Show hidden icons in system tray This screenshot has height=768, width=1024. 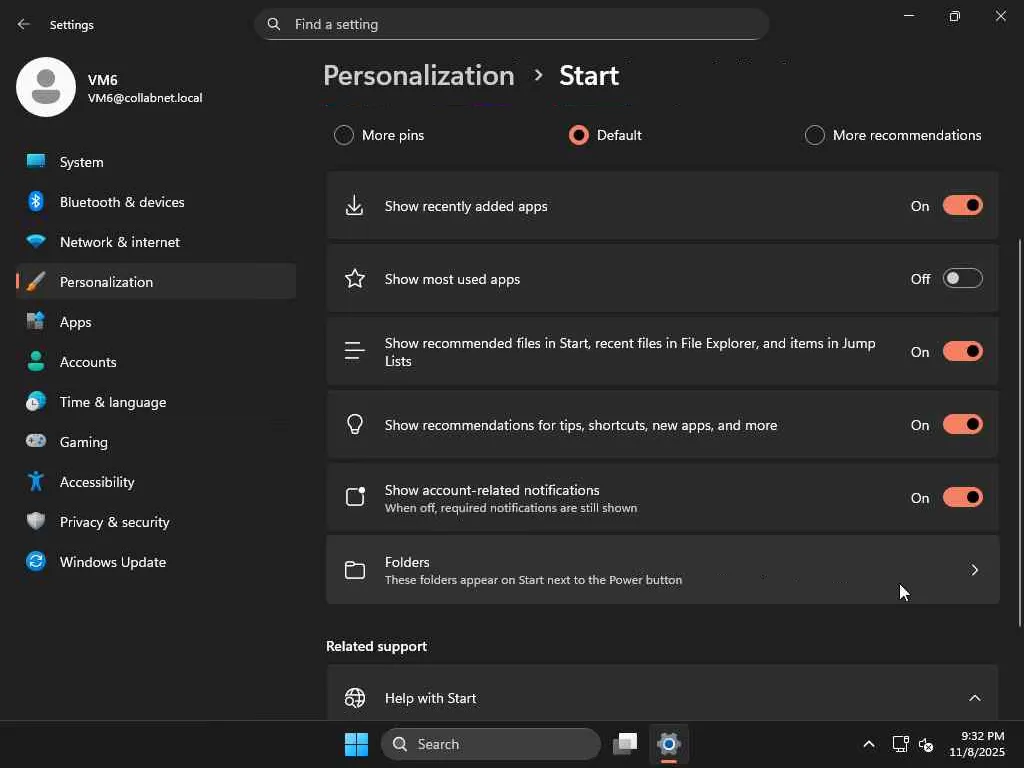coord(868,744)
